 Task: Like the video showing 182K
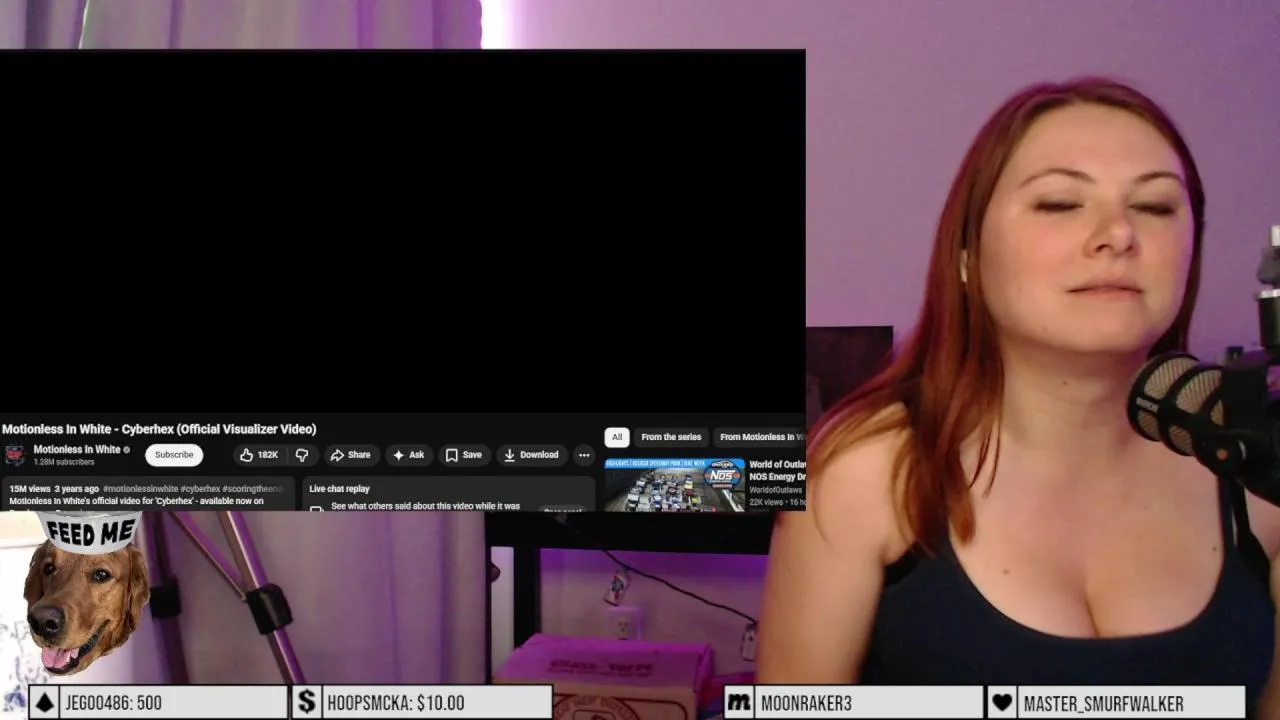point(258,455)
